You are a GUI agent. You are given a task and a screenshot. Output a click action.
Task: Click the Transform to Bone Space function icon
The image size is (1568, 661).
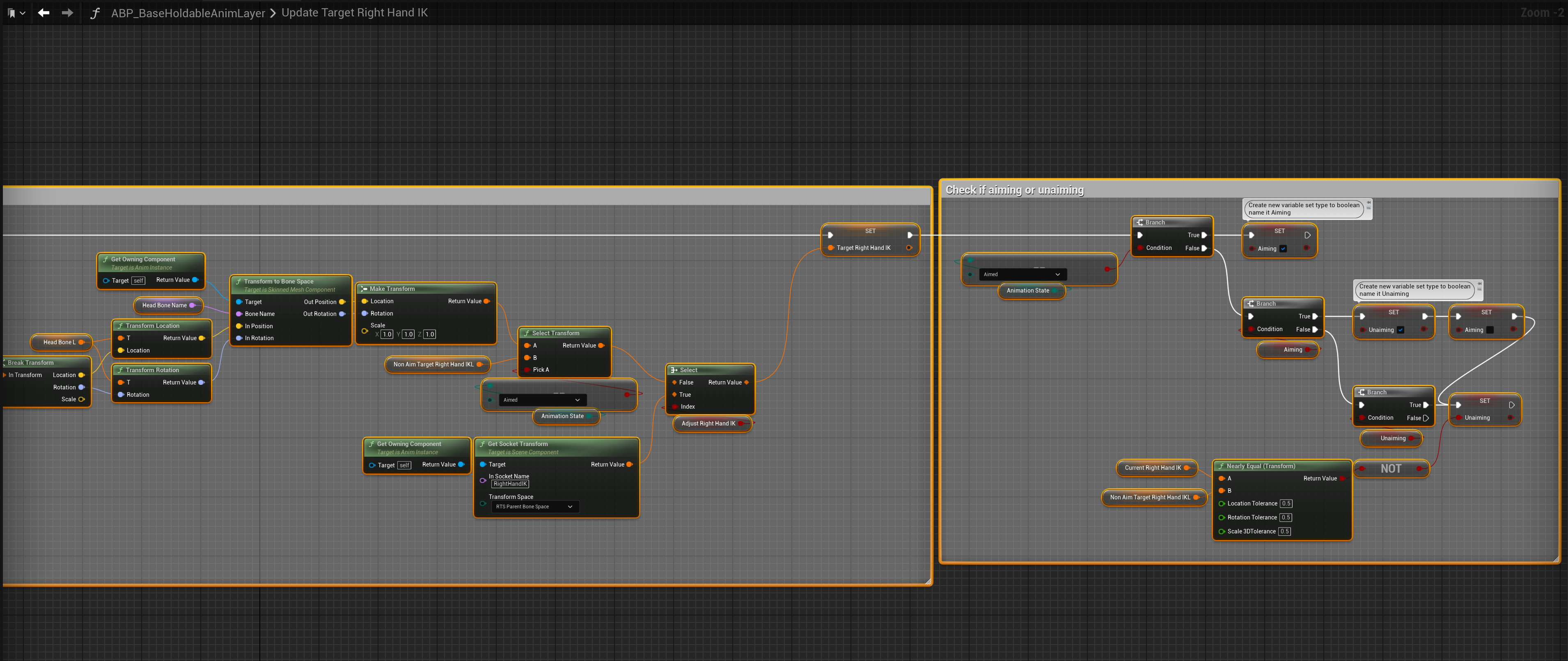238,282
